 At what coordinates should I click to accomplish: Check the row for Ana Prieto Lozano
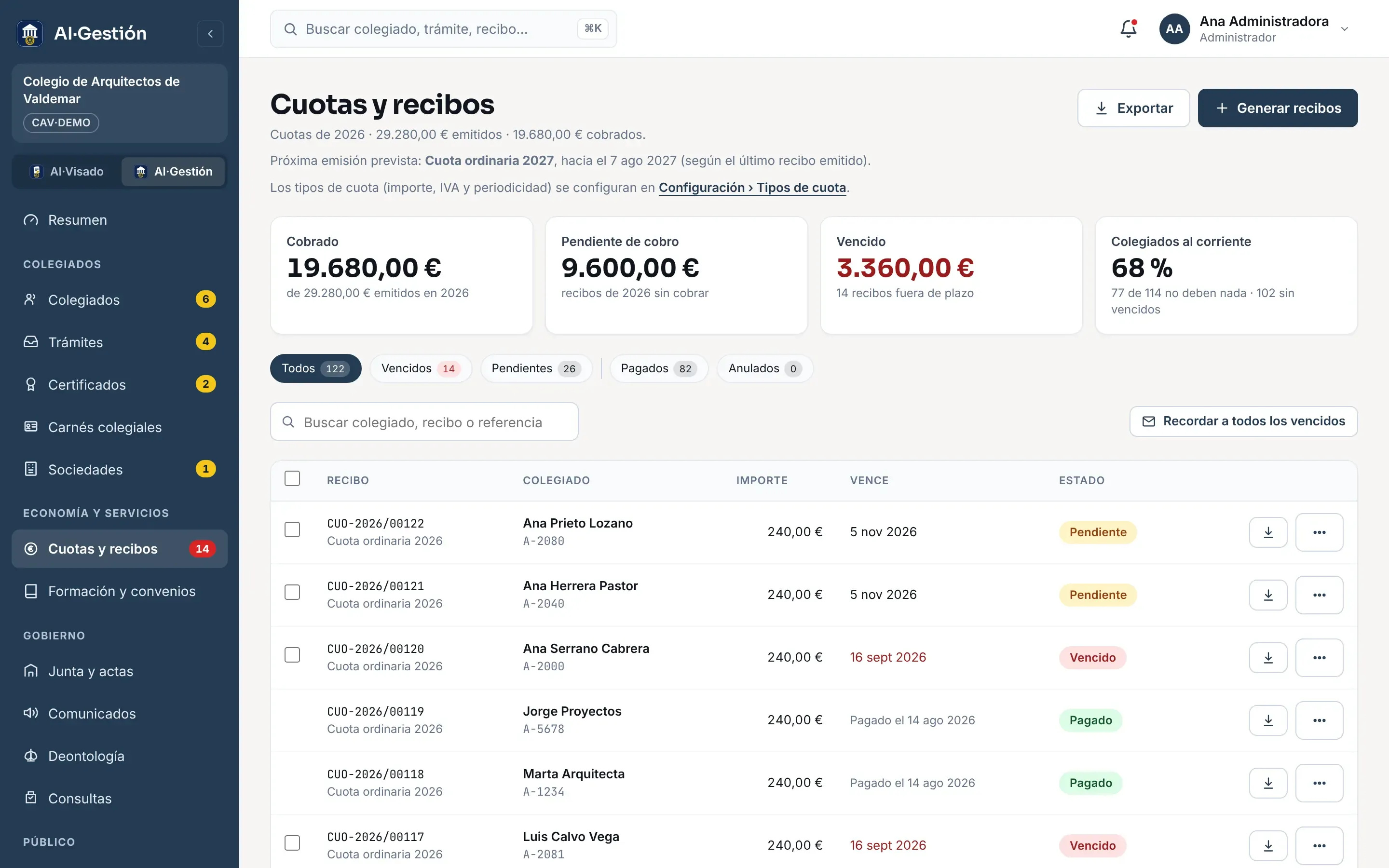pos(292,529)
